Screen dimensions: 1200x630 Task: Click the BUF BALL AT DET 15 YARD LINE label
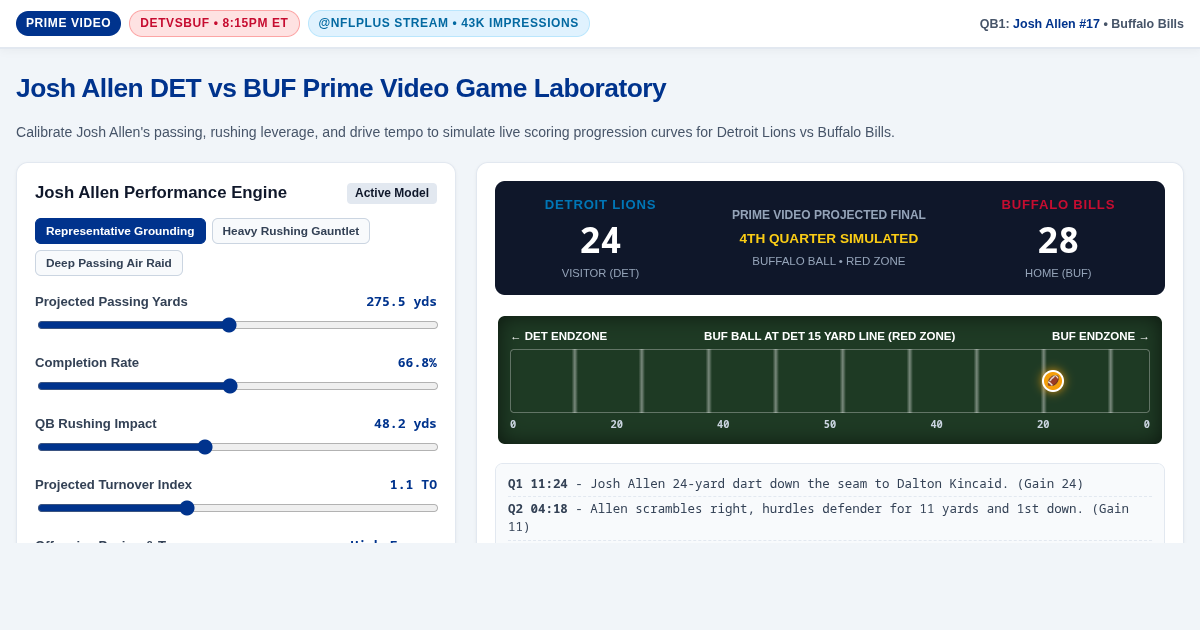click(x=829, y=336)
